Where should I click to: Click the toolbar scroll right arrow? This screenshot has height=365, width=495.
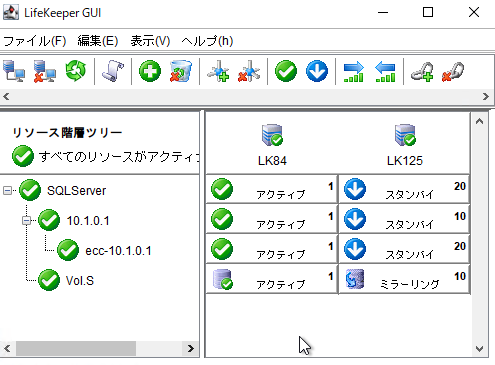click(486, 96)
